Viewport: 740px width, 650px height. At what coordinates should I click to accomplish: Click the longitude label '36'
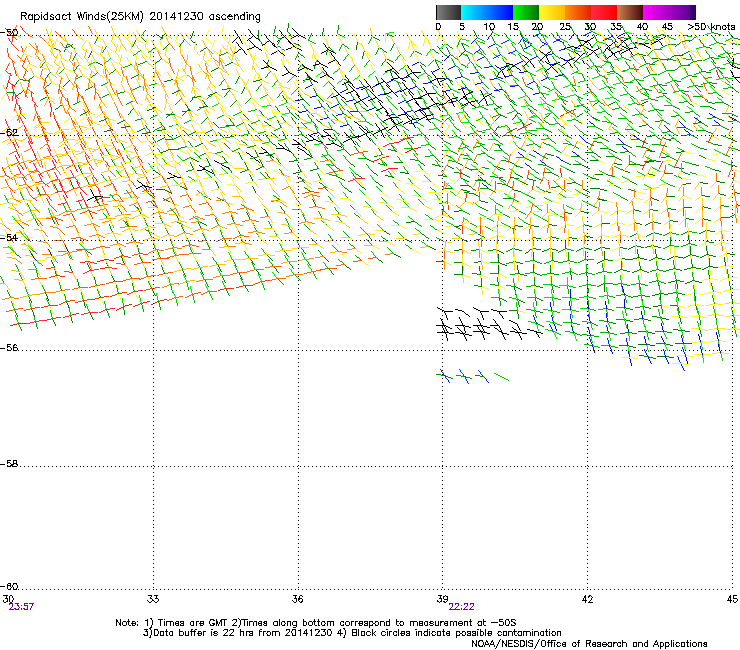tap(297, 599)
